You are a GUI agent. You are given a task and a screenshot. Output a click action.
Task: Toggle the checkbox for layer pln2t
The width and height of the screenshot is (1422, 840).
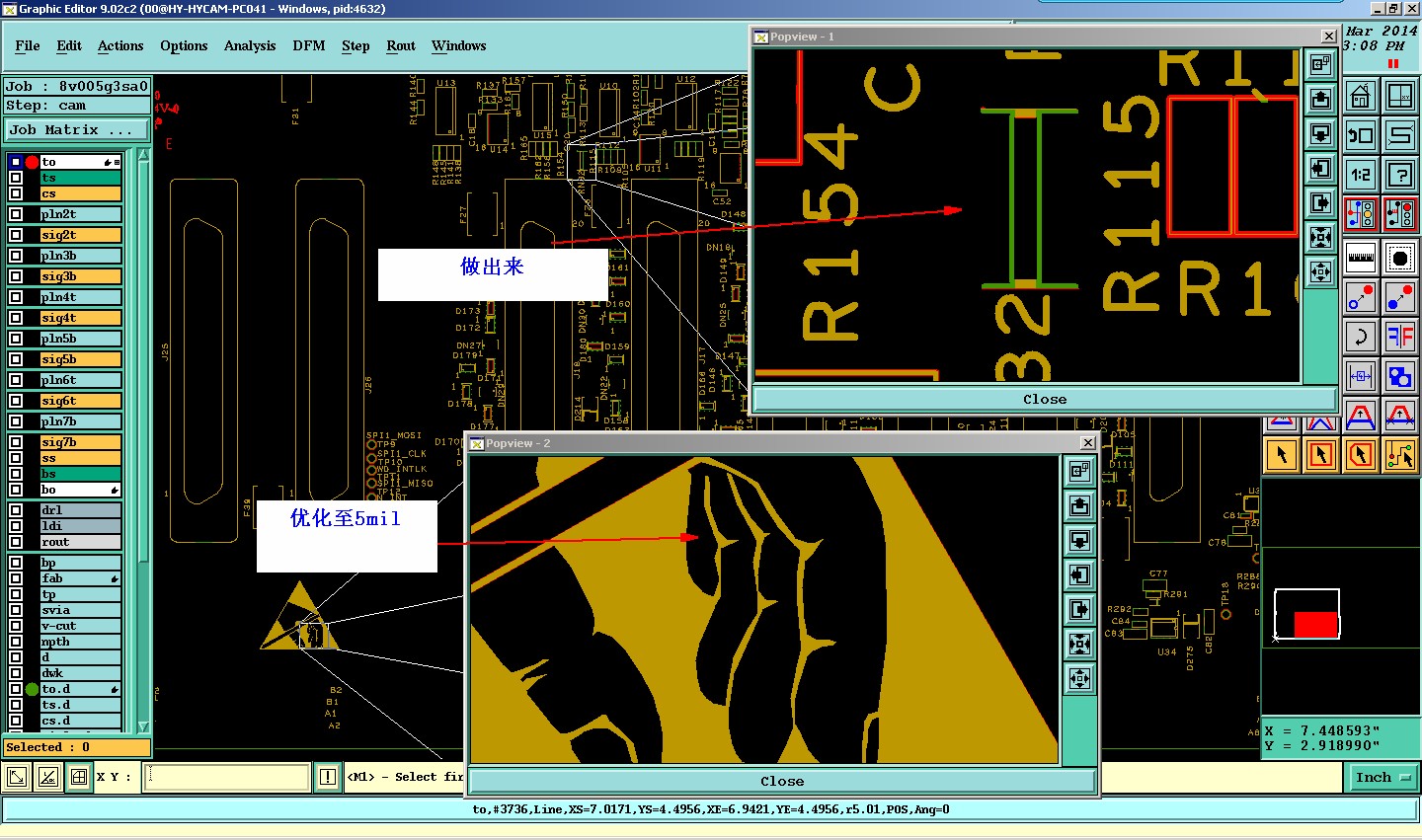pyautogui.click(x=16, y=214)
